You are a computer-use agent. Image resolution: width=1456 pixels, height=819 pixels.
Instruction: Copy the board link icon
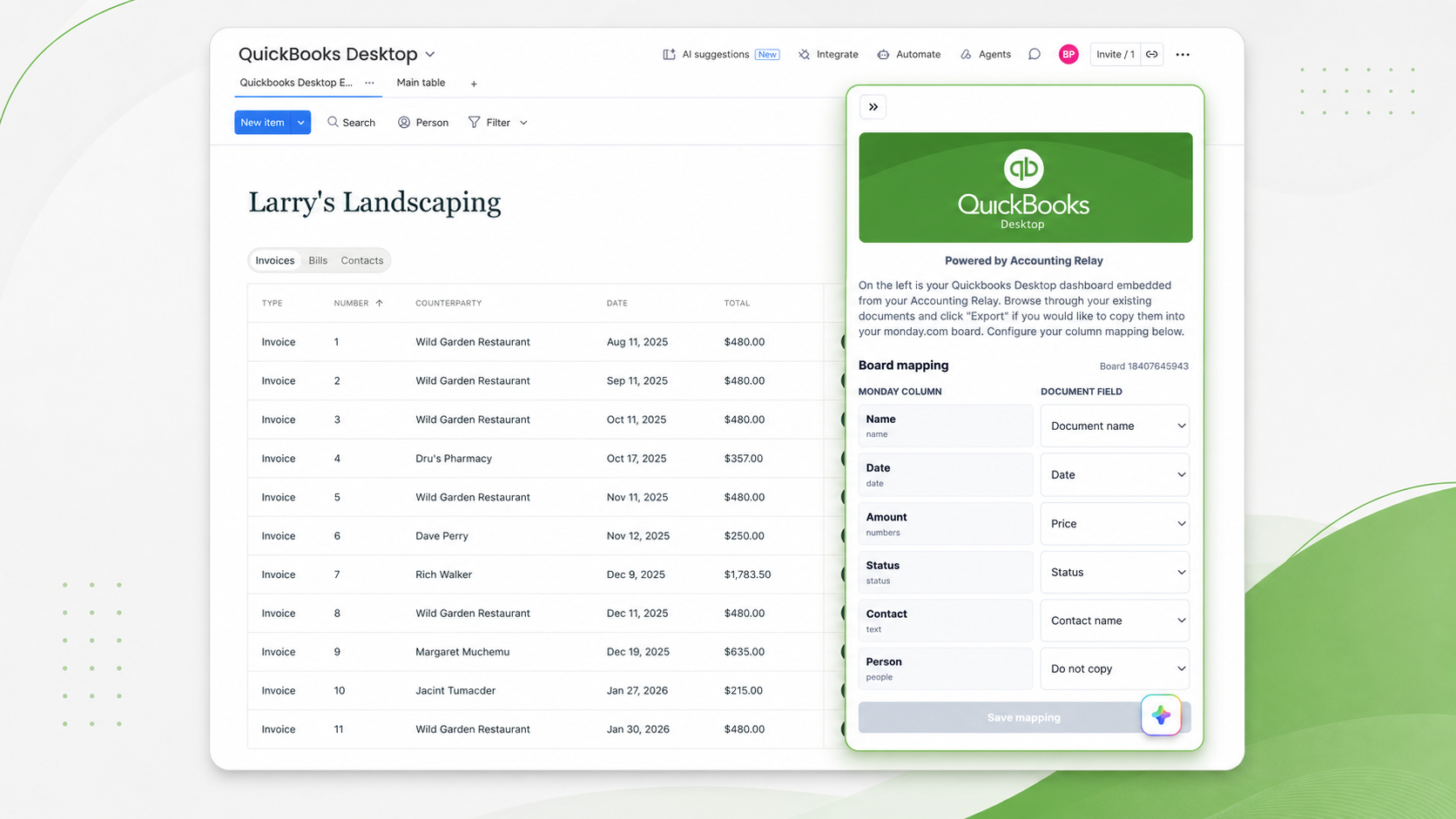pyautogui.click(x=1152, y=54)
